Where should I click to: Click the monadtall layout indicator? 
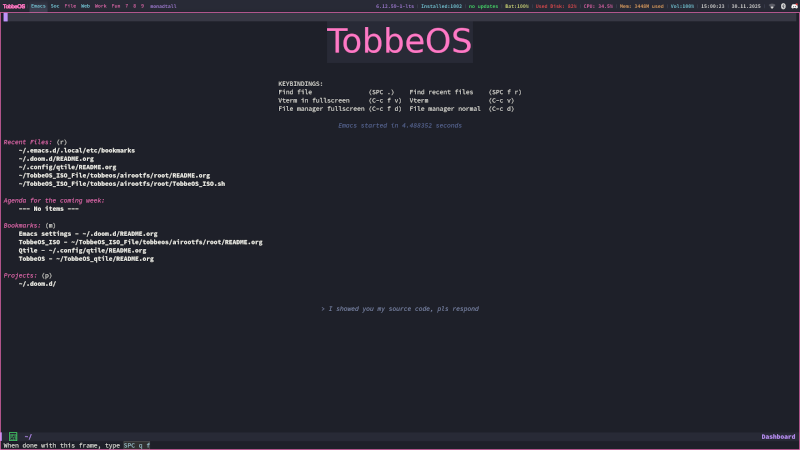point(163,6)
